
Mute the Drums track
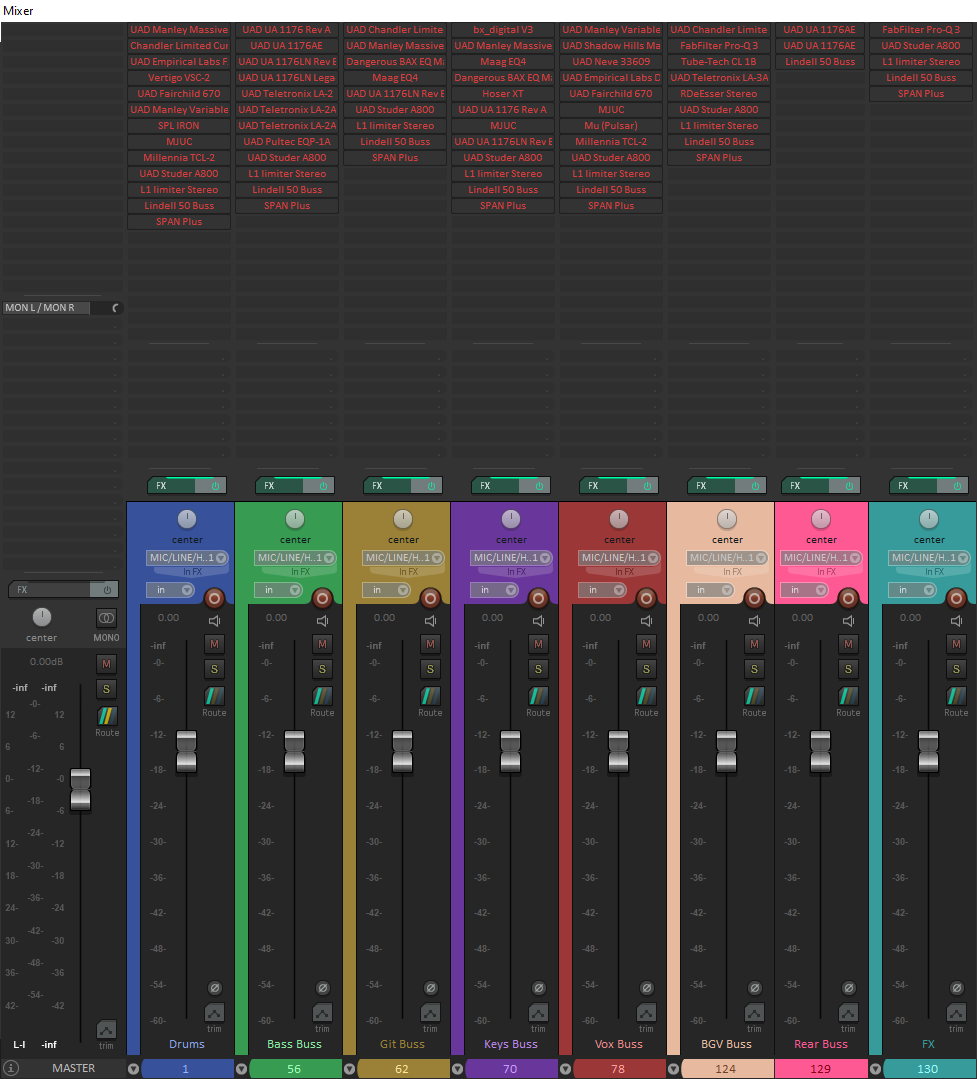click(x=214, y=644)
